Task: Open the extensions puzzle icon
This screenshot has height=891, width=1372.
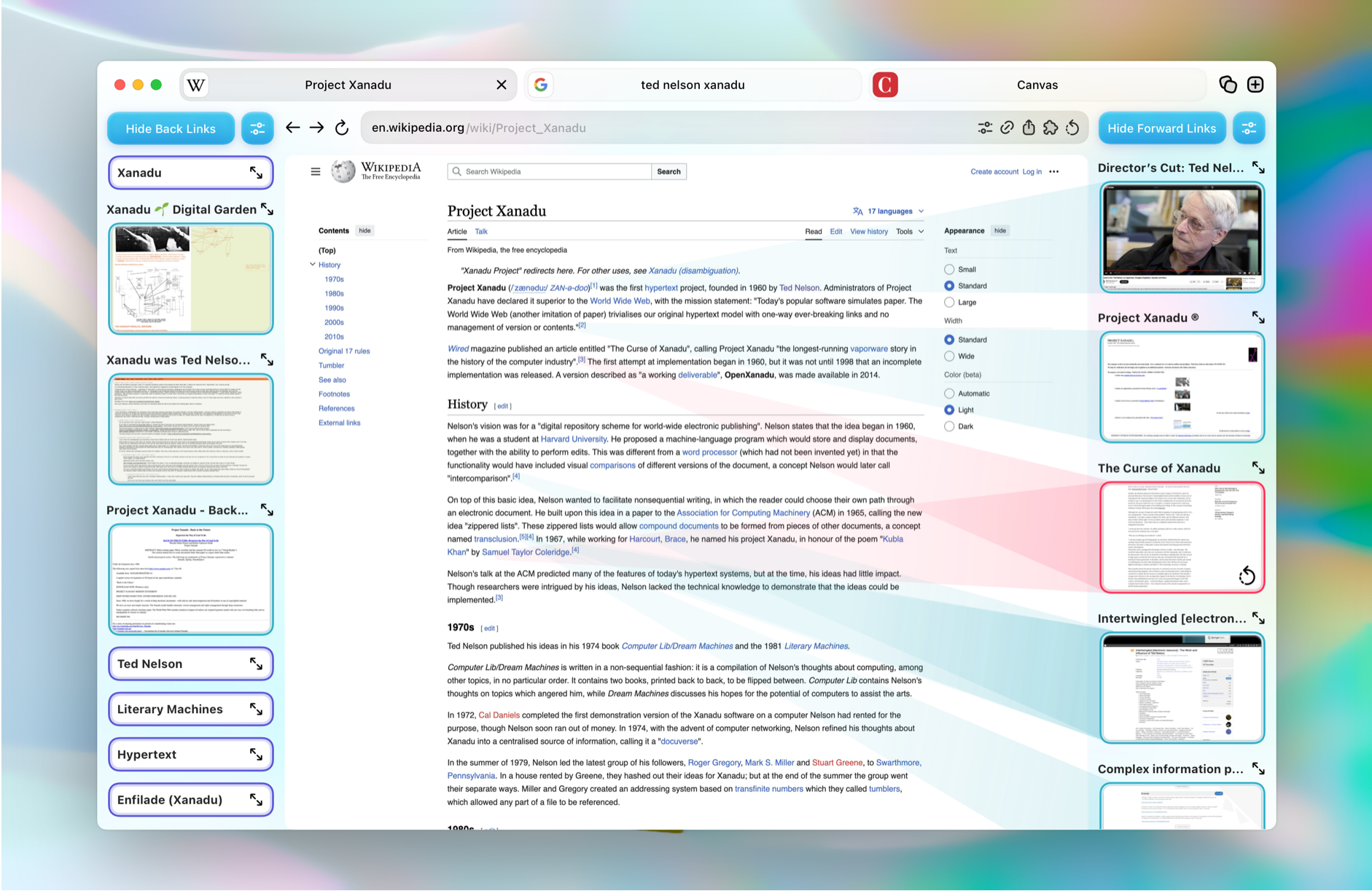Action: pos(1050,128)
